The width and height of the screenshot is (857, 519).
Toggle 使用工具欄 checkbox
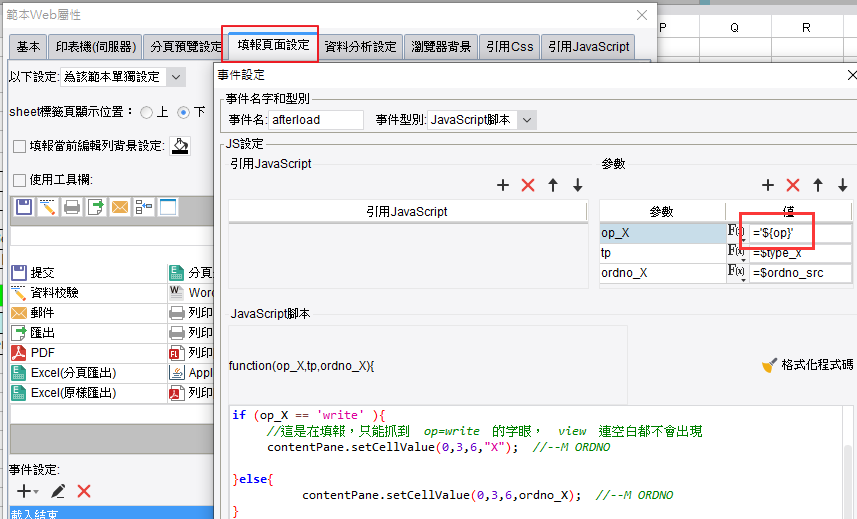tap(20, 180)
